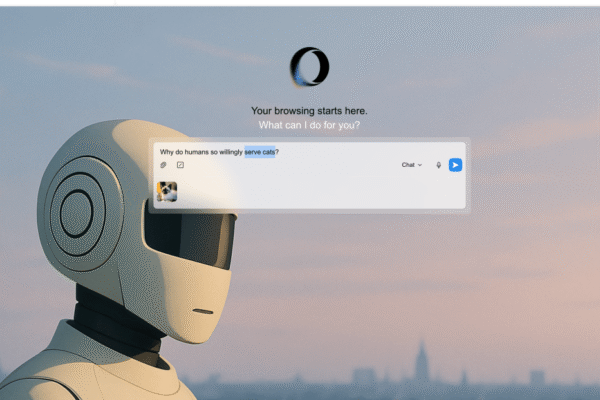Screen dimensions: 600x400
Task: Click the screenshot capture icon beside the paperclip
Action: click(180, 165)
